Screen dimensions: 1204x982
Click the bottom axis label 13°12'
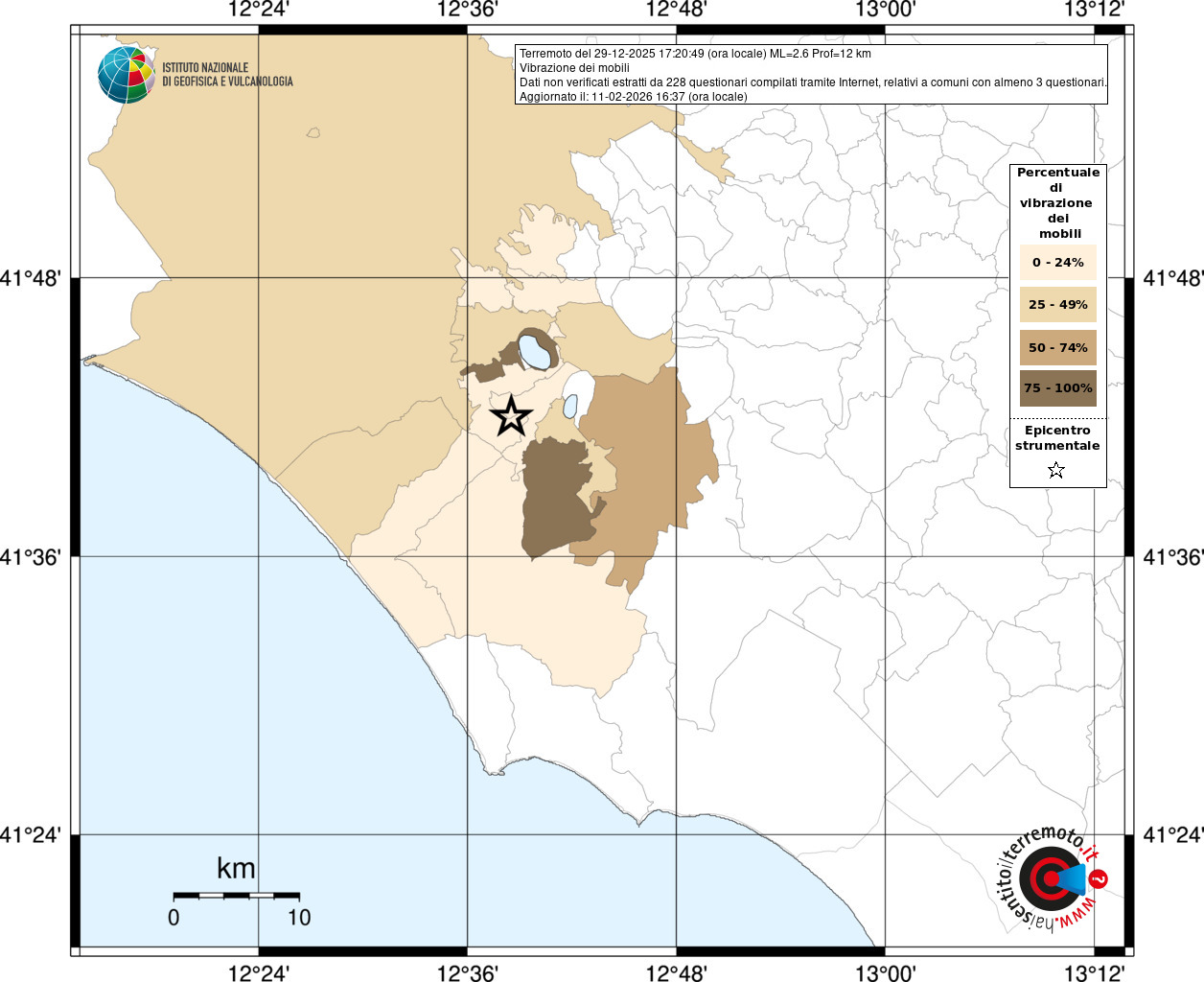pos(1095,973)
